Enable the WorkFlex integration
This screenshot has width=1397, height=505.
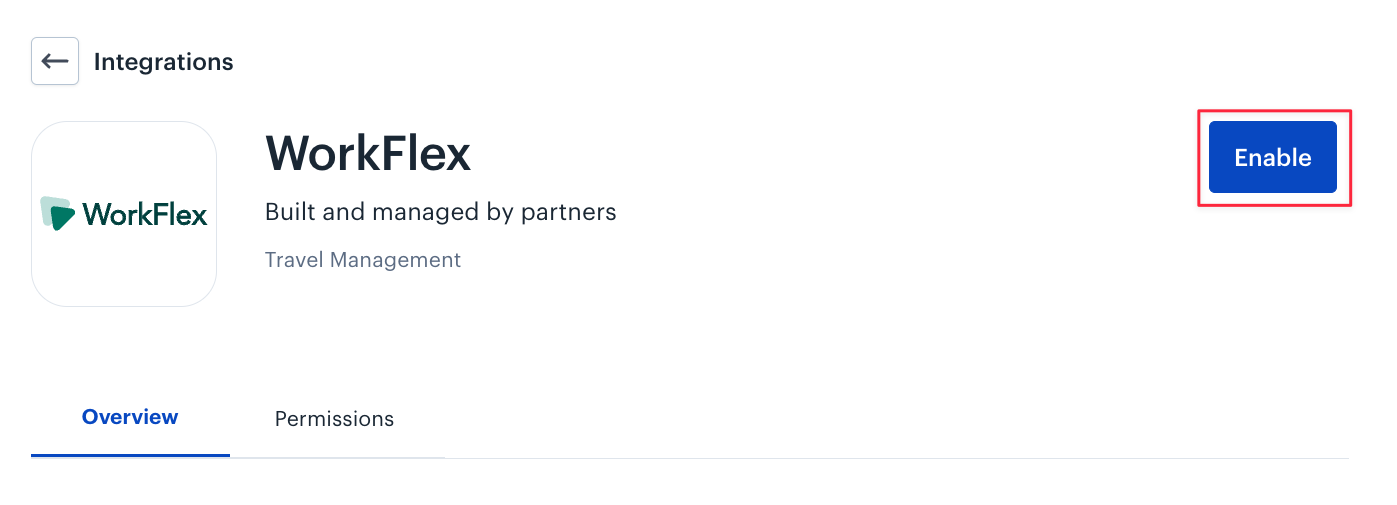point(1272,157)
